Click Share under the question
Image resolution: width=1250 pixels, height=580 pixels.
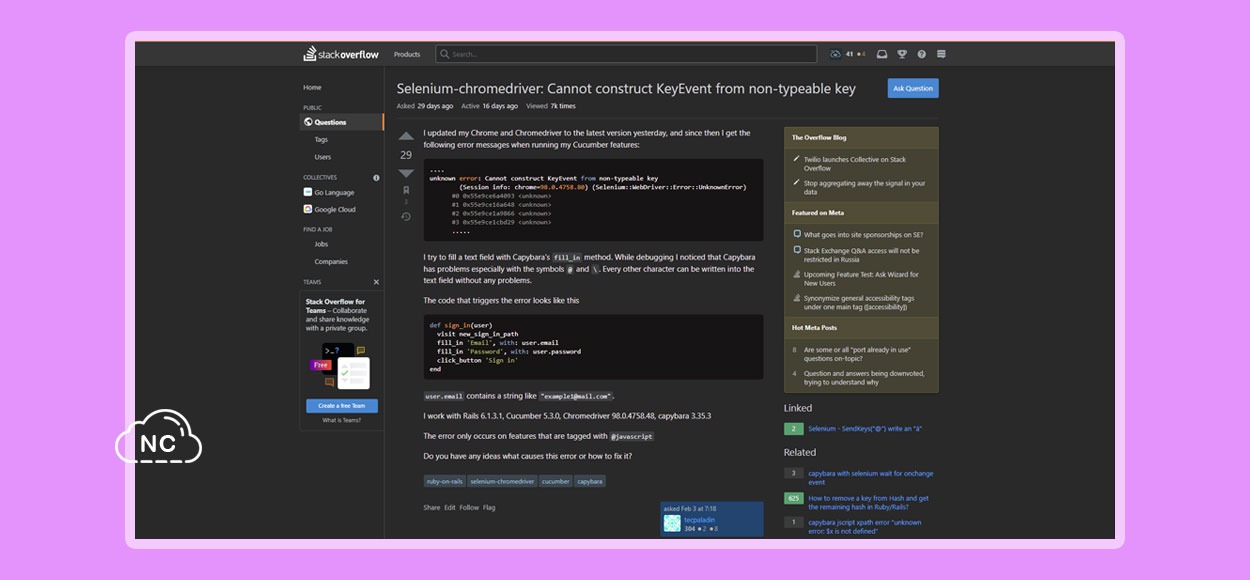click(x=431, y=507)
